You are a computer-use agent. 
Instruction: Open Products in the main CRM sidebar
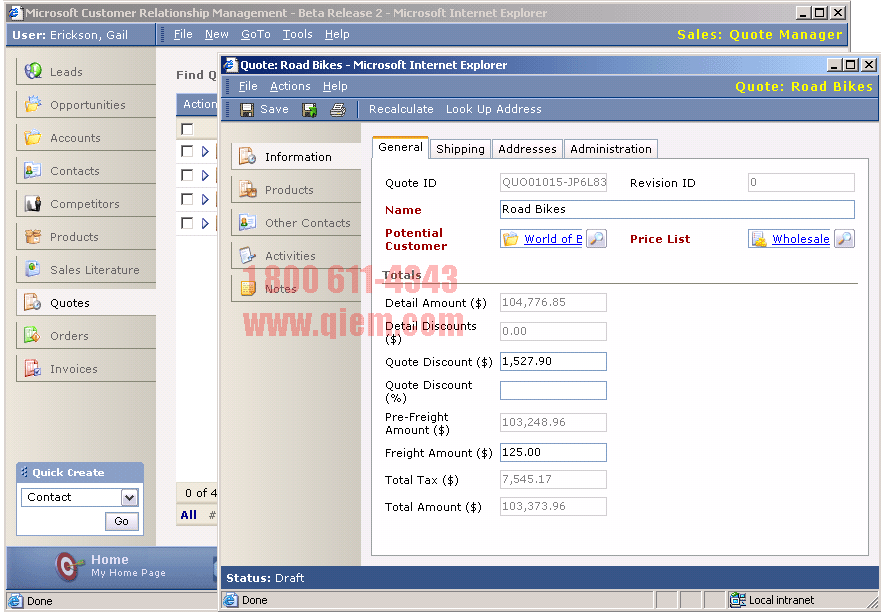pyautogui.click(x=86, y=237)
